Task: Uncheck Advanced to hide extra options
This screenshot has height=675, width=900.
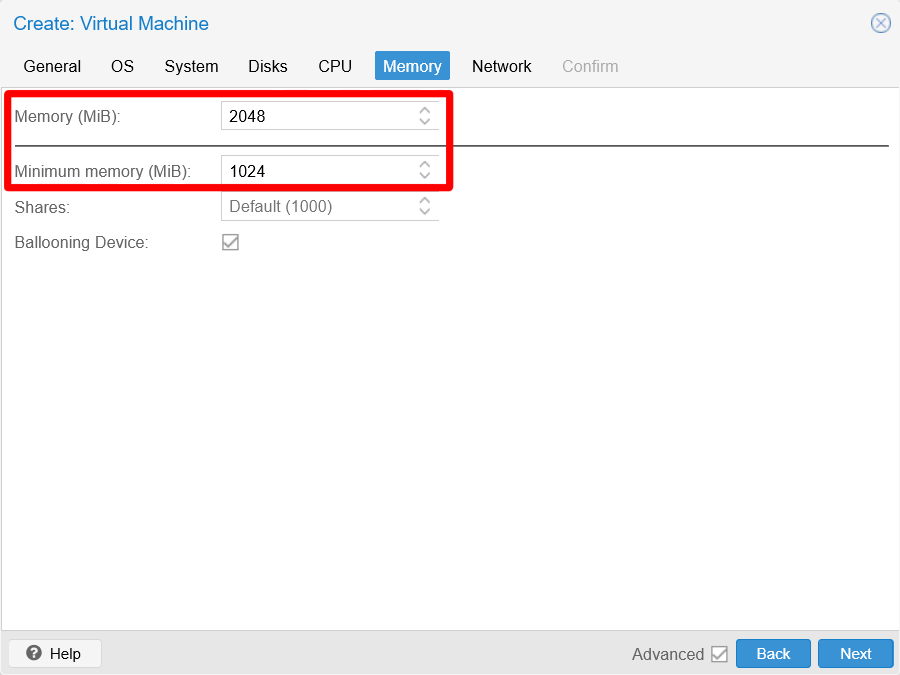Action: pyautogui.click(x=721, y=653)
